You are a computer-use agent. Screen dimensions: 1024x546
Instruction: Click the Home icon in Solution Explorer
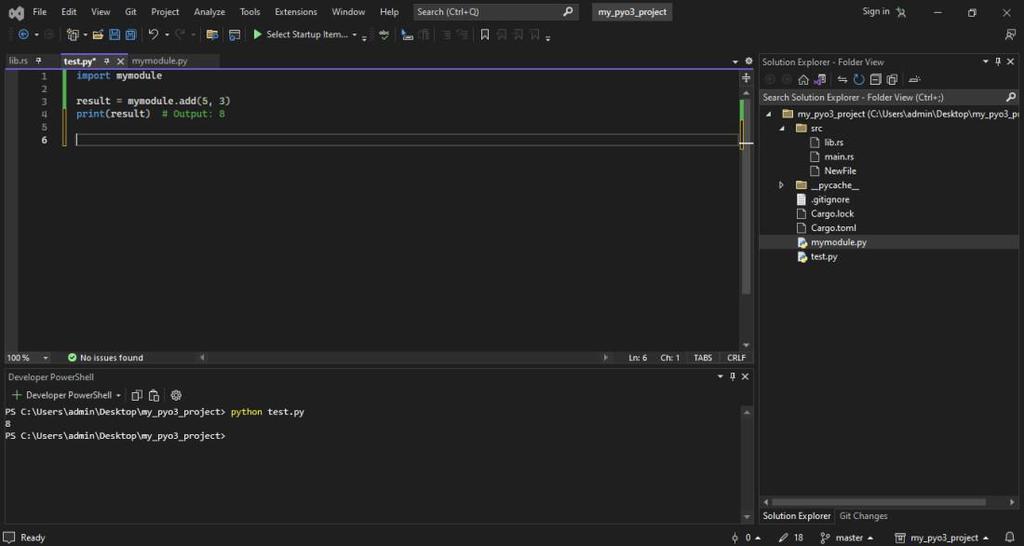click(x=803, y=80)
